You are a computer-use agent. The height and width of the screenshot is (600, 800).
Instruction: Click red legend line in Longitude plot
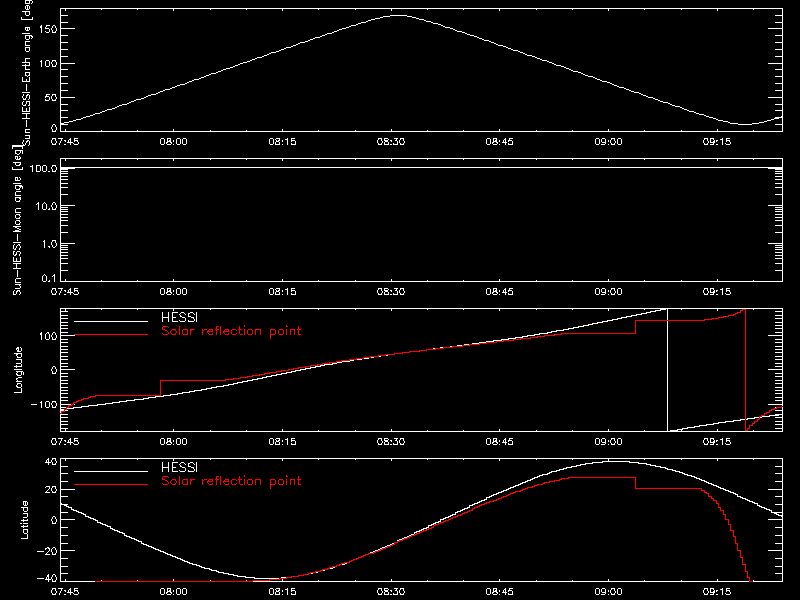[x=111, y=335]
